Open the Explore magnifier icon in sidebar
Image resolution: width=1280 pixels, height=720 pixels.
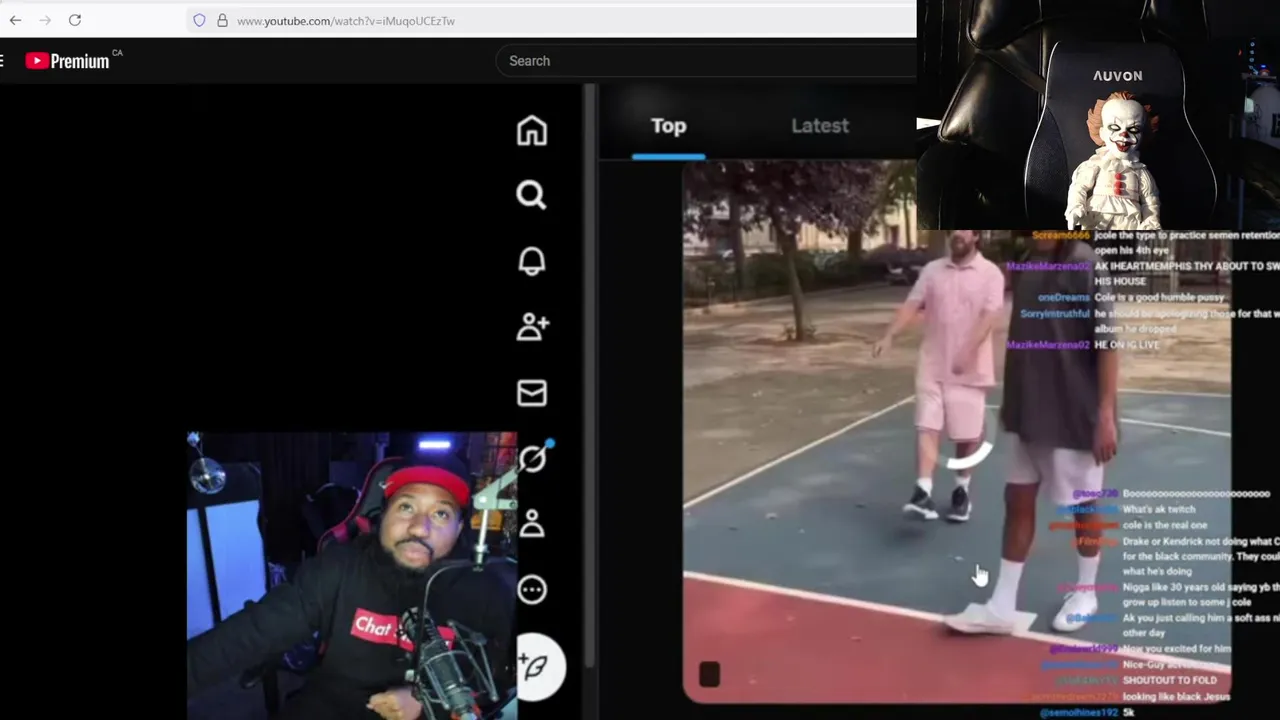point(532,195)
